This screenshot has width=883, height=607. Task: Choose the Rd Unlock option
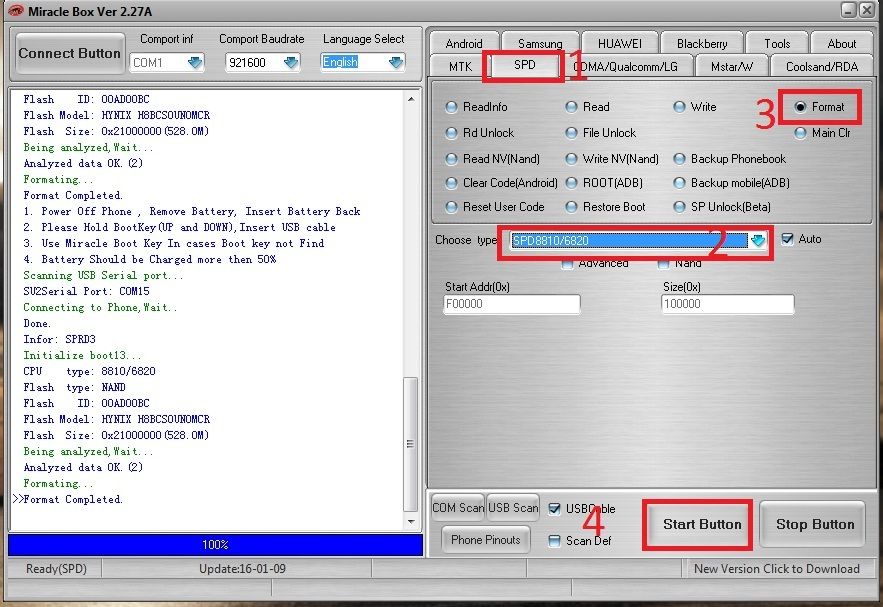pyautogui.click(x=453, y=133)
